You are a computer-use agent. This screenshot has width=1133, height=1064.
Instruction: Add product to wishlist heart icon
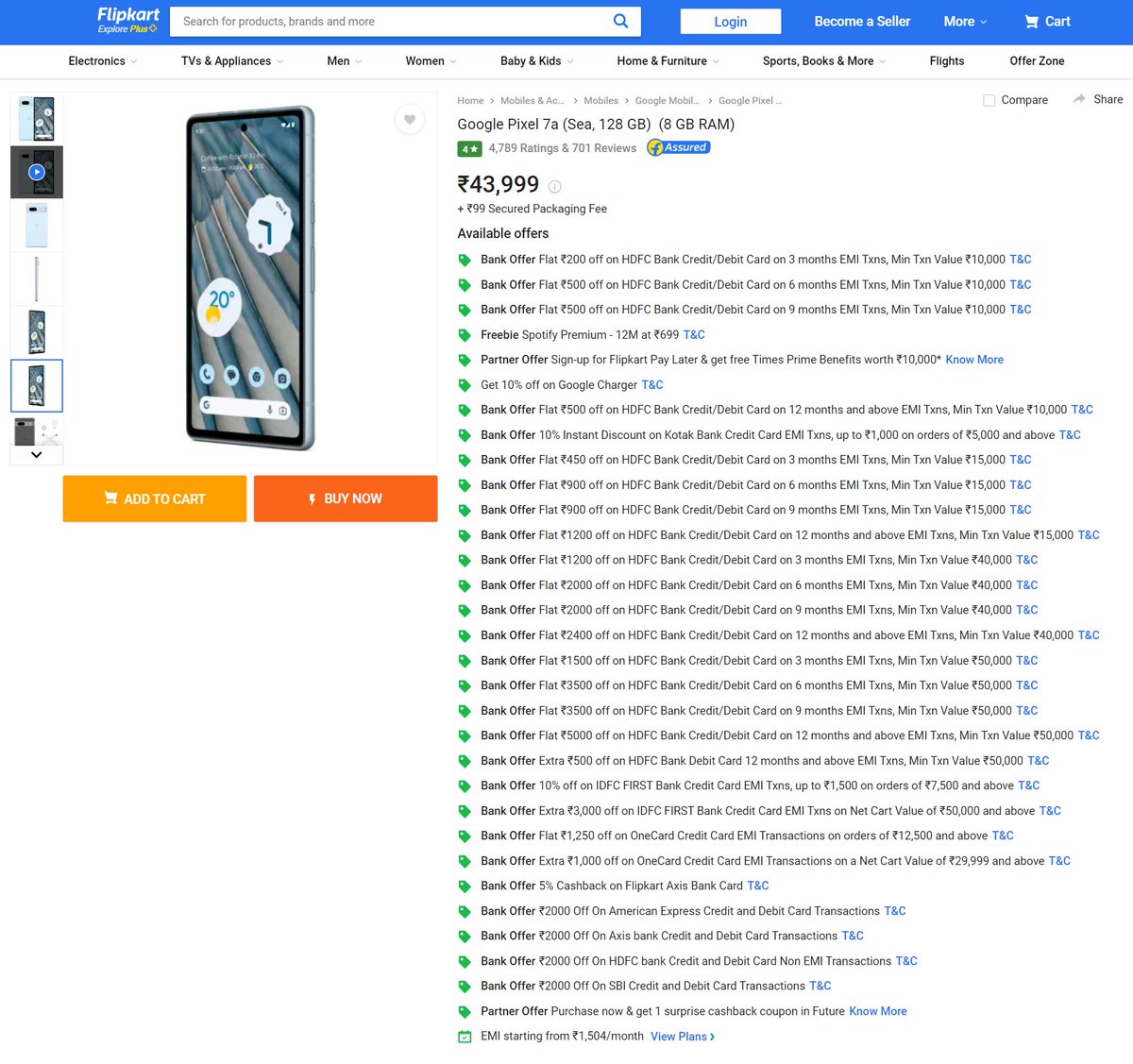410,120
